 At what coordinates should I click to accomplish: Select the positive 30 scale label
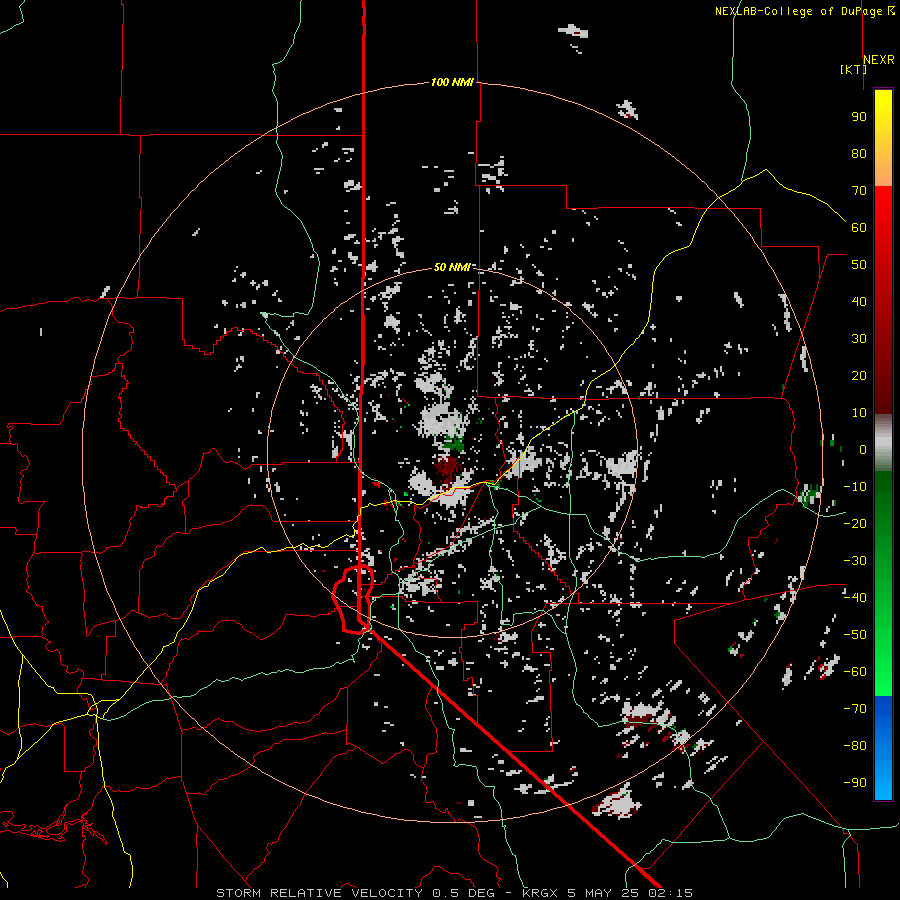pos(859,339)
